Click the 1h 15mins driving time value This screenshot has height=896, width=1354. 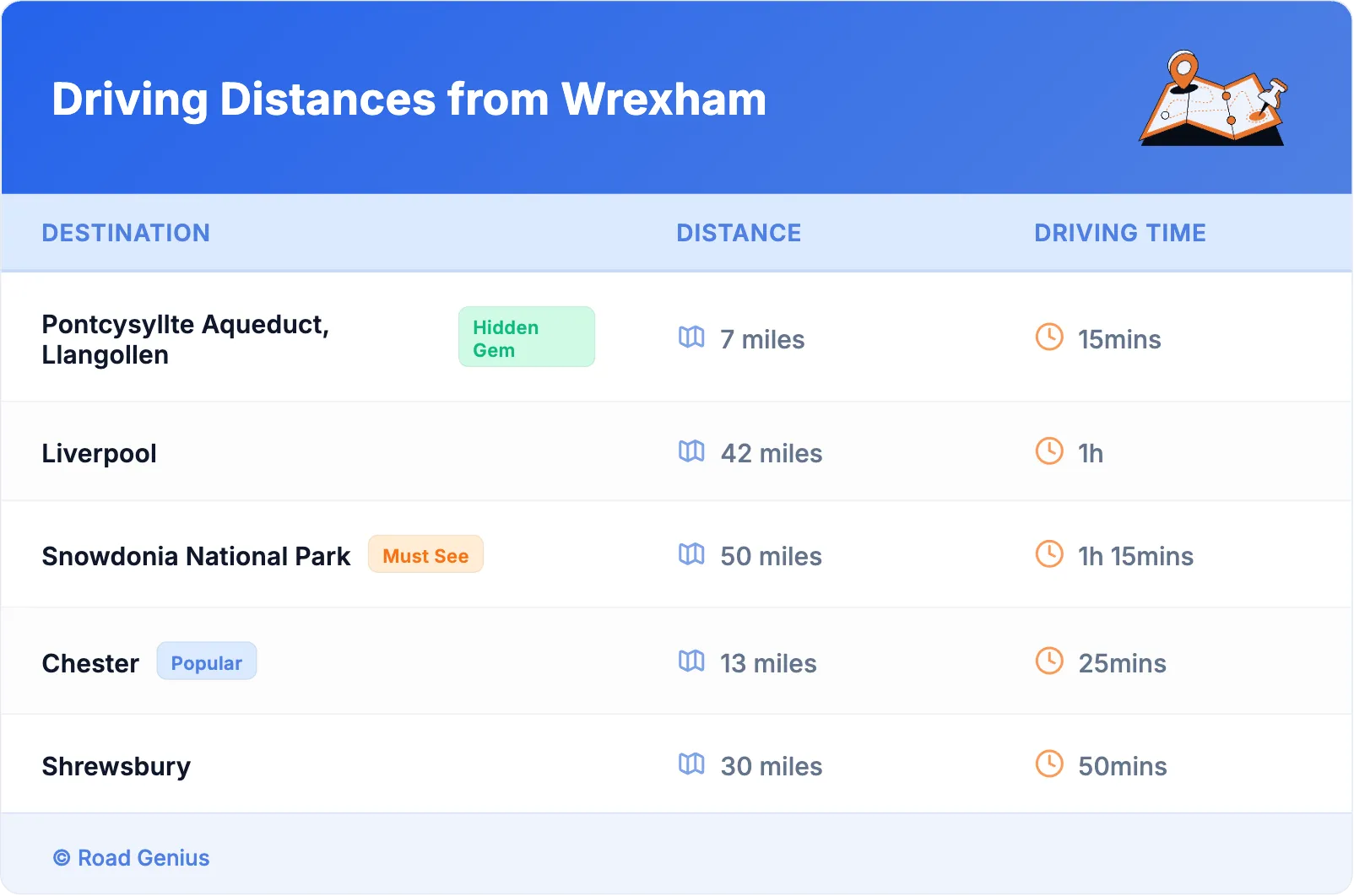tap(1136, 556)
